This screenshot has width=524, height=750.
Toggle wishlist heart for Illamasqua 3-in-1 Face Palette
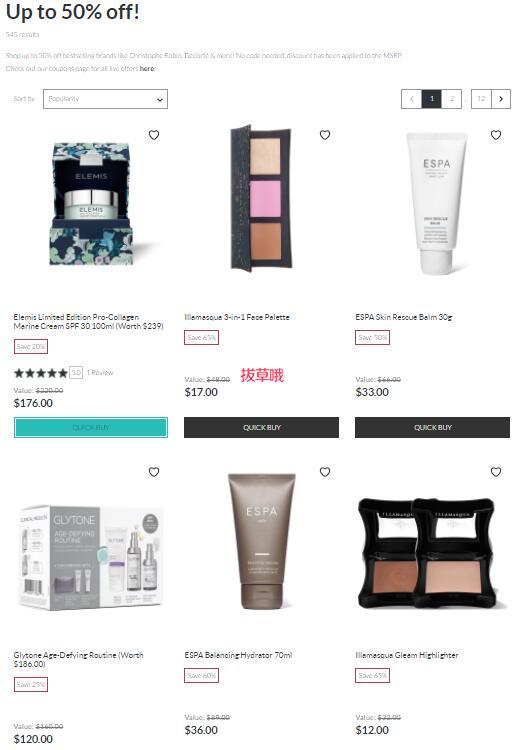coord(325,135)
